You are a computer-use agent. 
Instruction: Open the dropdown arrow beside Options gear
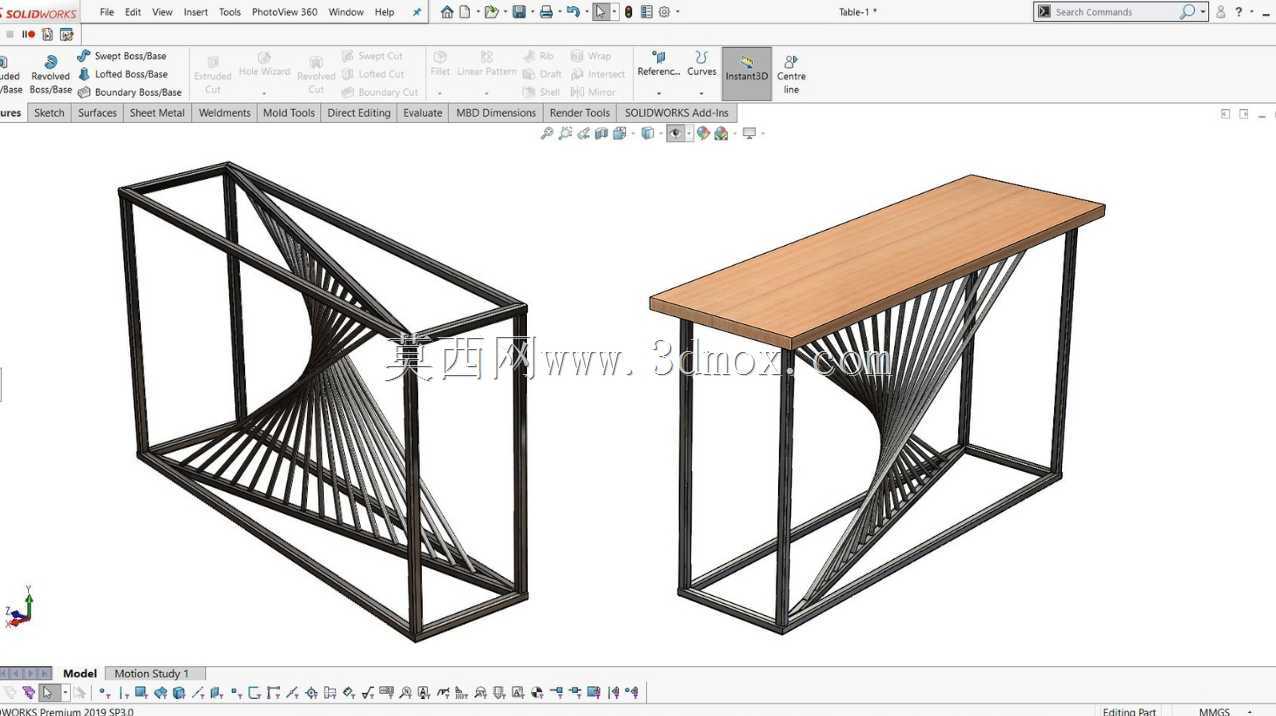point(677,12)
